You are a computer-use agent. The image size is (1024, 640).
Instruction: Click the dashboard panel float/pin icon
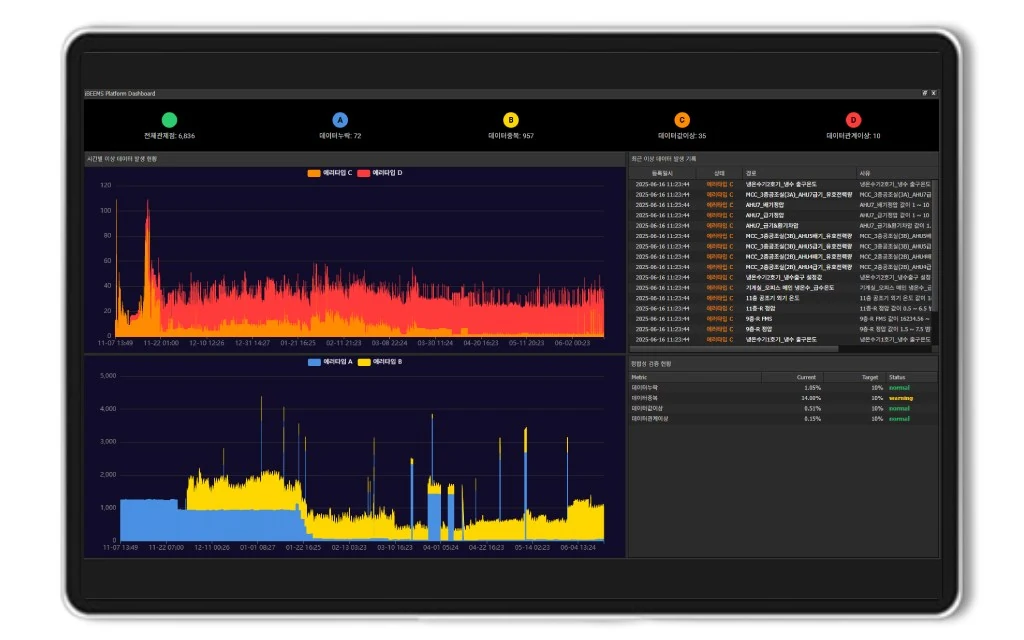[925, 93]
